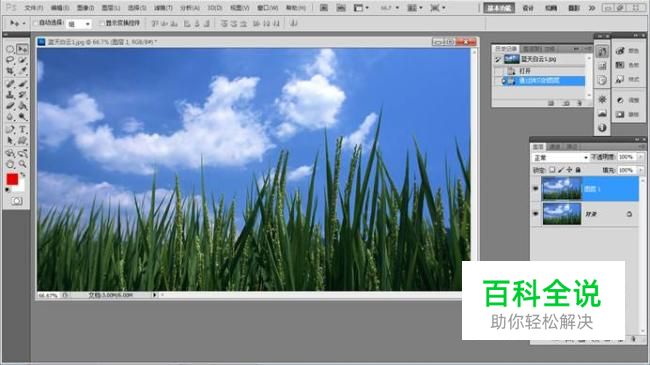The height and width of the screenshot is (365, 650).
Task: Switch to 摄影 workspace
Action: (x=574, y=8)
